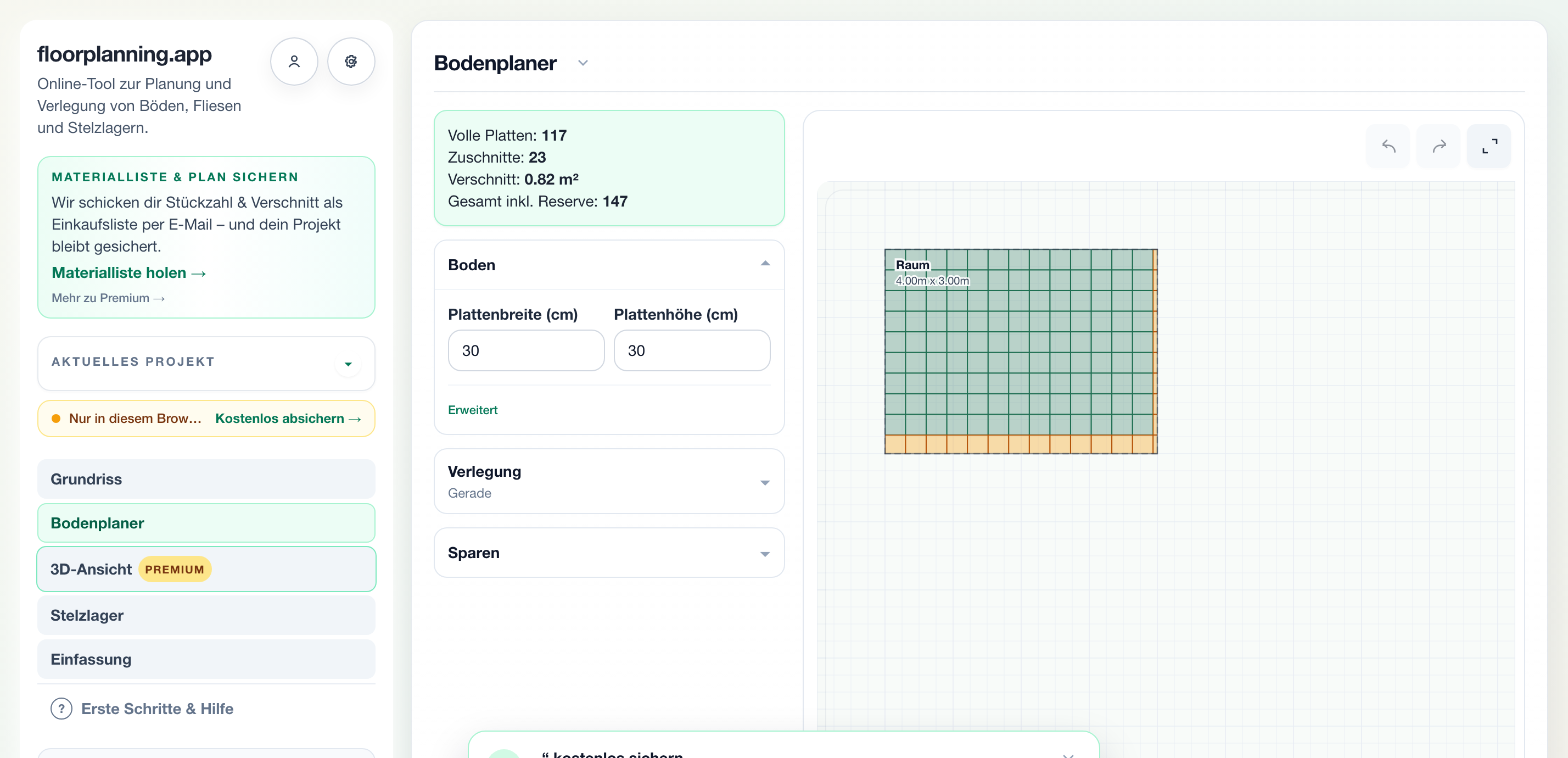1568x758 pixels.
Task: Go to the Einfassung tab
Action: (206, 659)
